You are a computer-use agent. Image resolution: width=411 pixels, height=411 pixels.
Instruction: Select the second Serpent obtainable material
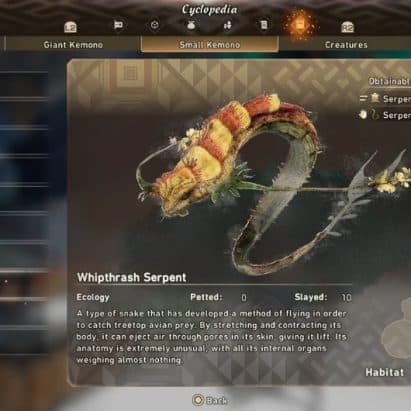385,115
